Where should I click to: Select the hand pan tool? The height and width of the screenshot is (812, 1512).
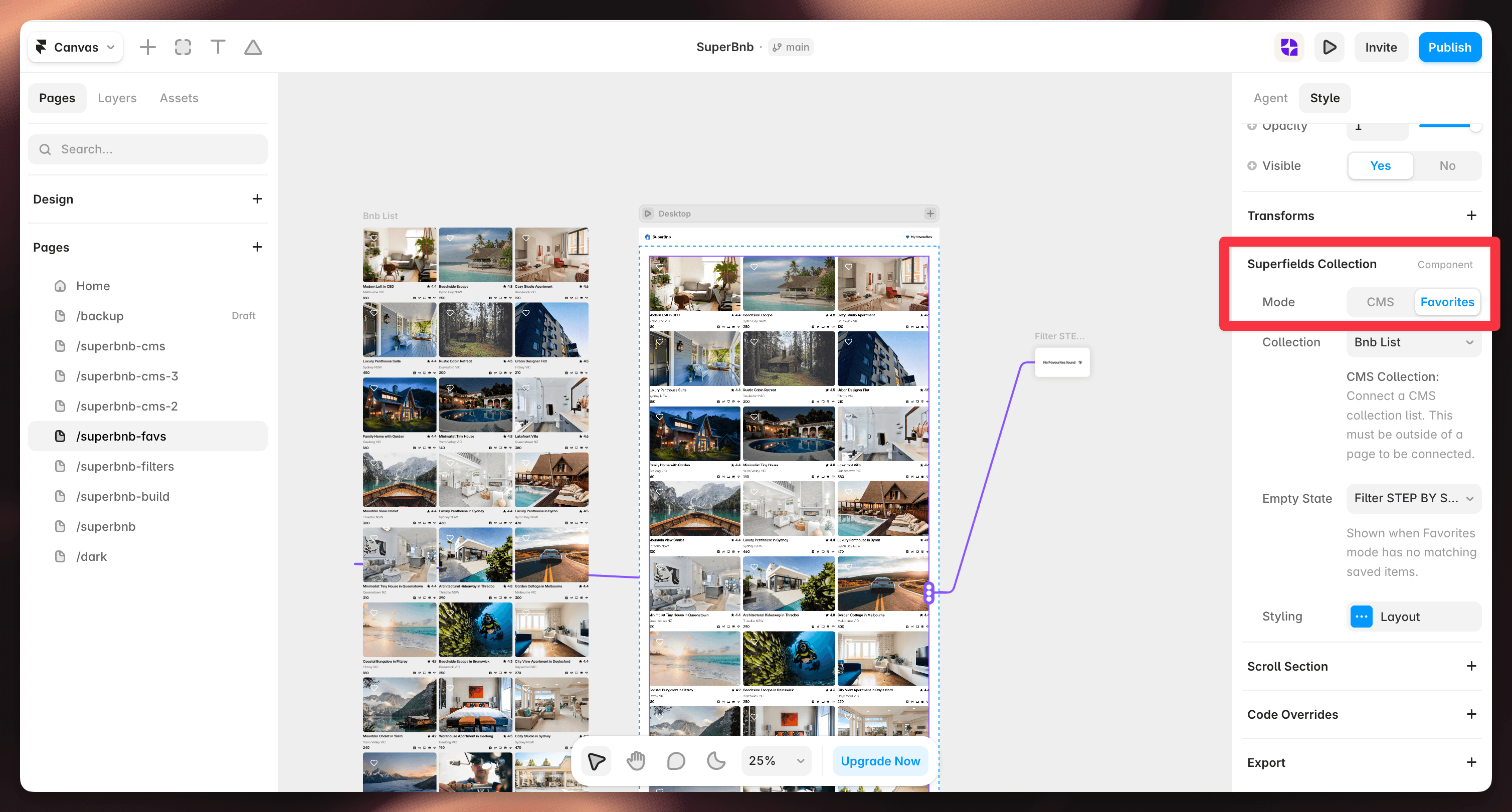(x=636, y=761)
